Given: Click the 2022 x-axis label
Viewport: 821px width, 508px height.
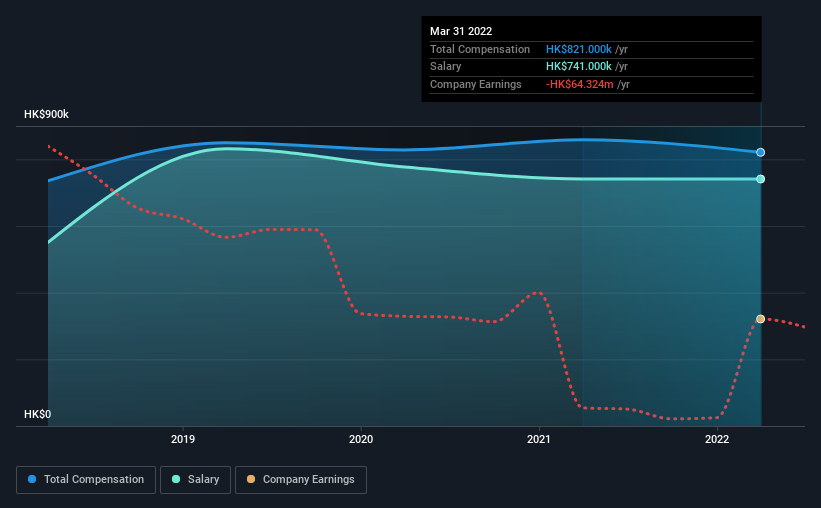Looking at the screenshot, I should pos(717,439).
